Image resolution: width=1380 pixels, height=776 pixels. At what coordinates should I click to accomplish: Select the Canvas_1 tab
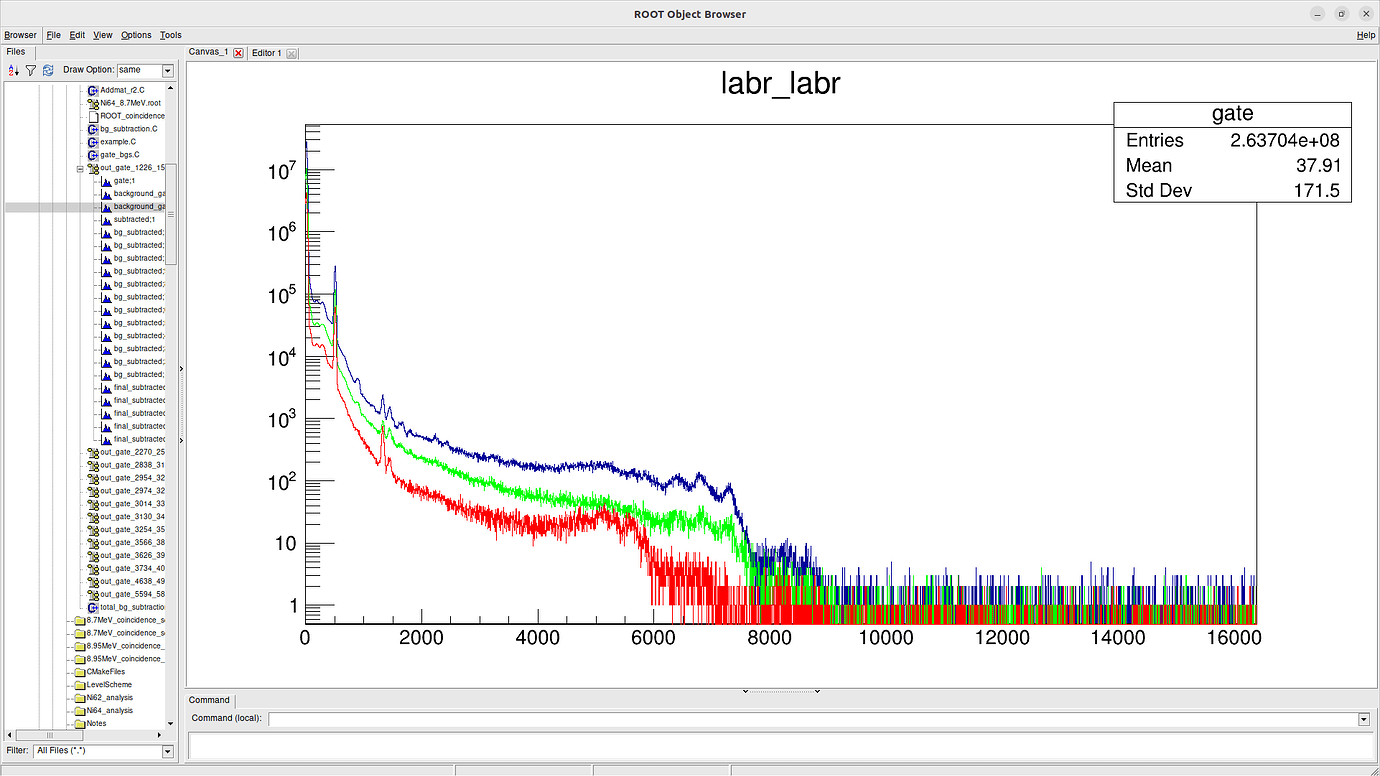click(x=209, y=52)
